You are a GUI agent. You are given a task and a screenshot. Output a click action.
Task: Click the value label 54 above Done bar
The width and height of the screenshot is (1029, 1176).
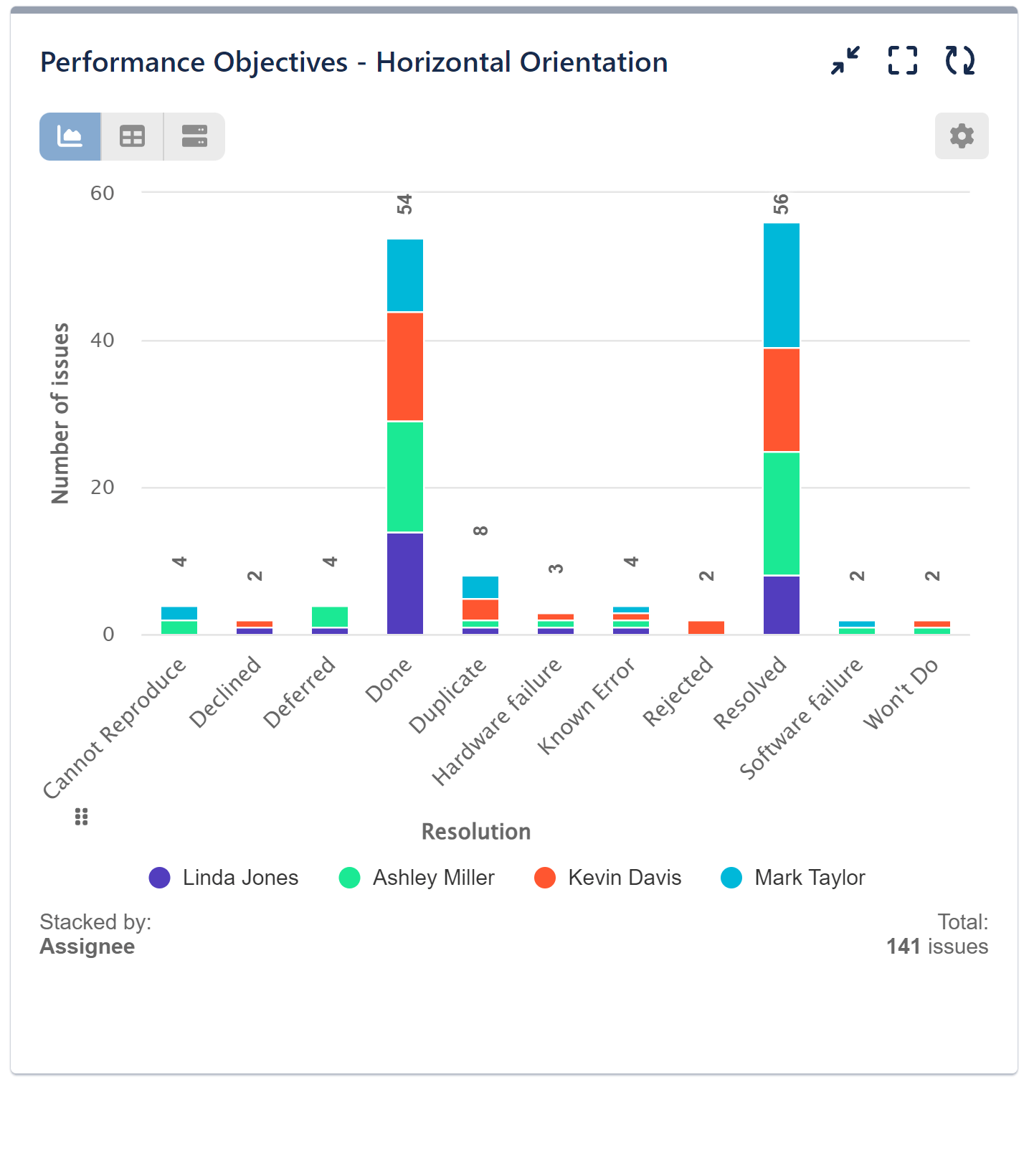(404, 204)
